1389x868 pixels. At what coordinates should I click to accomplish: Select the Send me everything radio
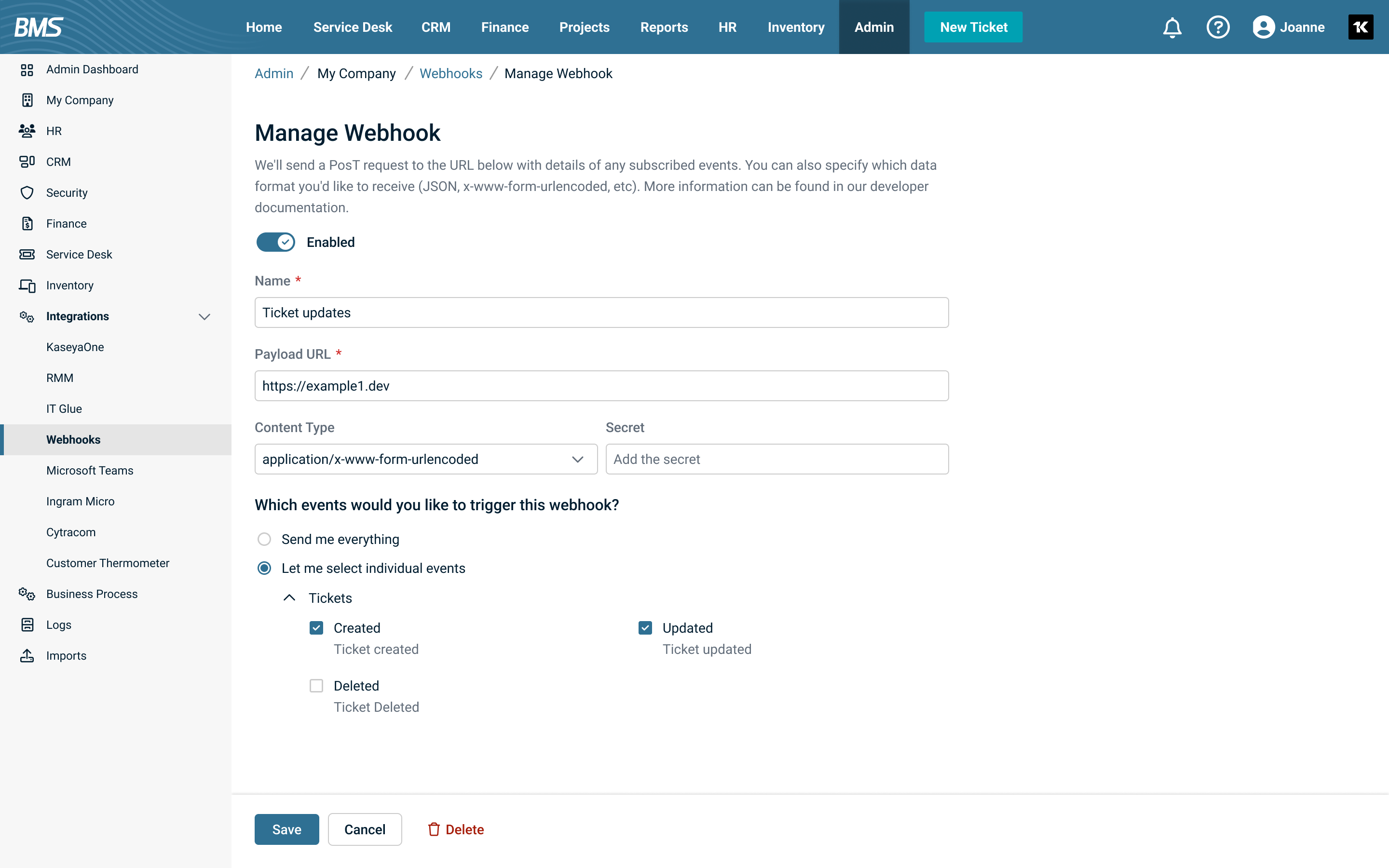[264, 539]
